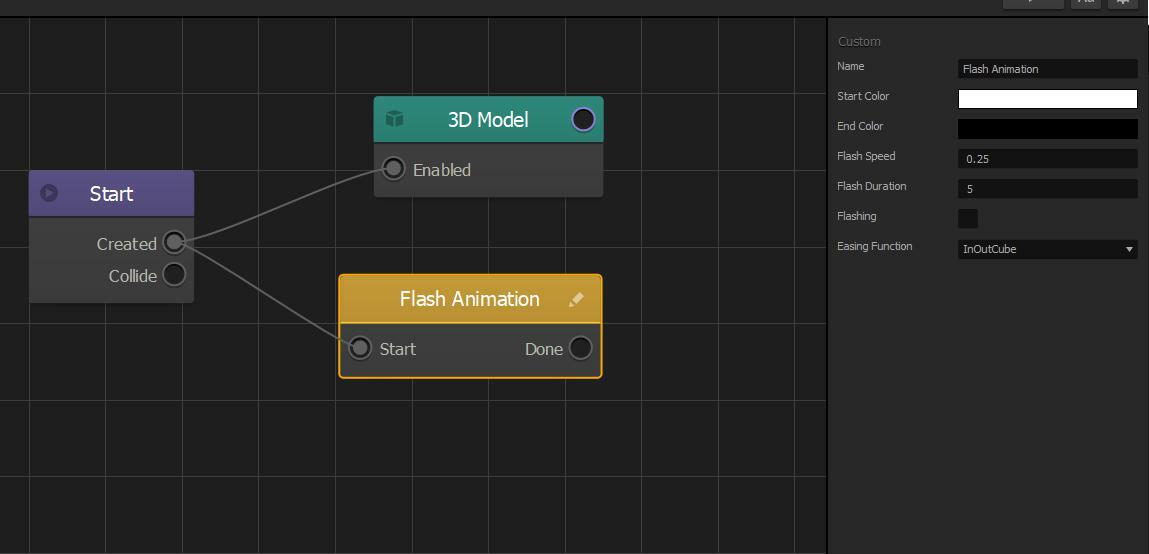Click the Flash Speed value field

pos(1047,159)
